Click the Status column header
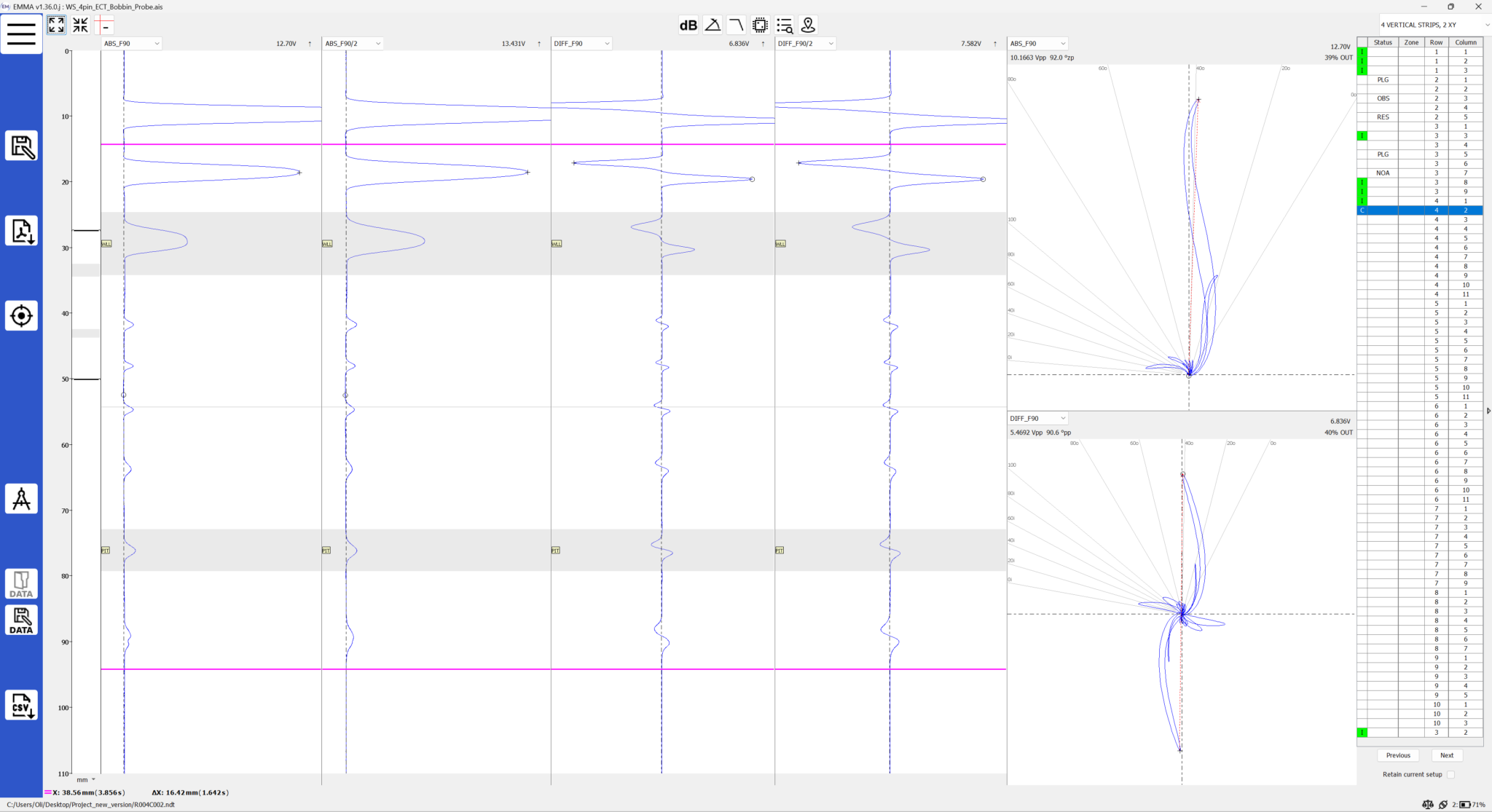This screenshot has height=812, width=1492. pos(1383,42)
